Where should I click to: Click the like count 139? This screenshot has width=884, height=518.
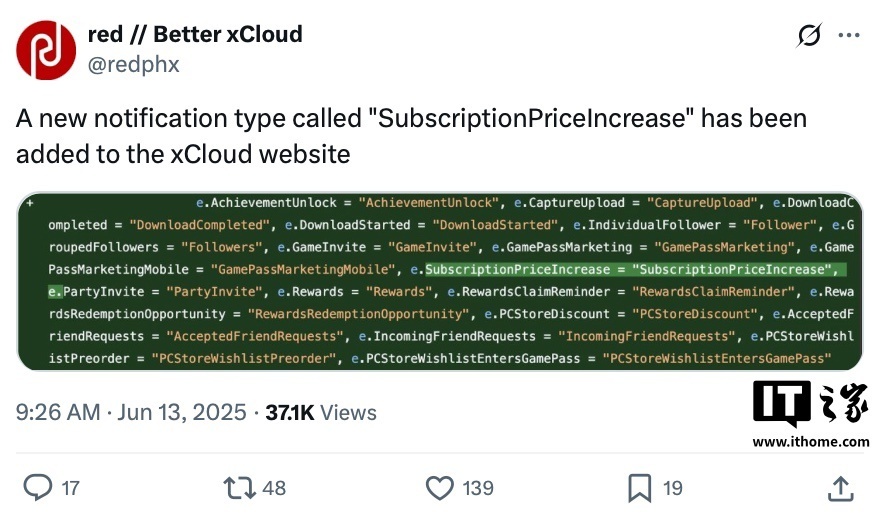click(x=478, y=487)
